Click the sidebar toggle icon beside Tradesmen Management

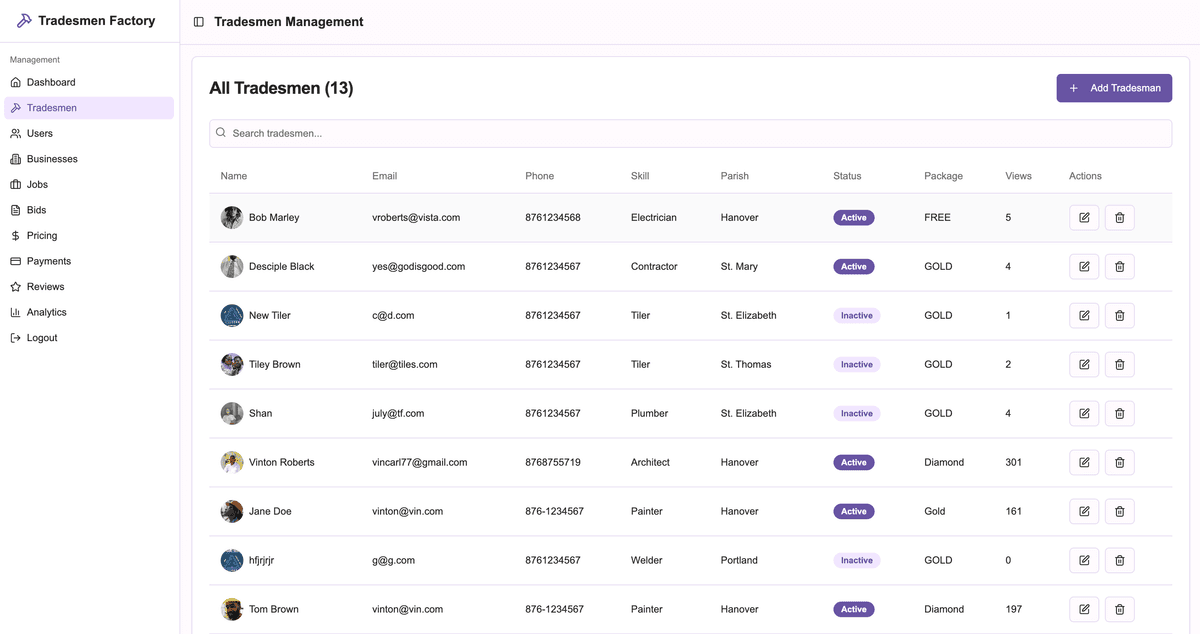[199, 22]
